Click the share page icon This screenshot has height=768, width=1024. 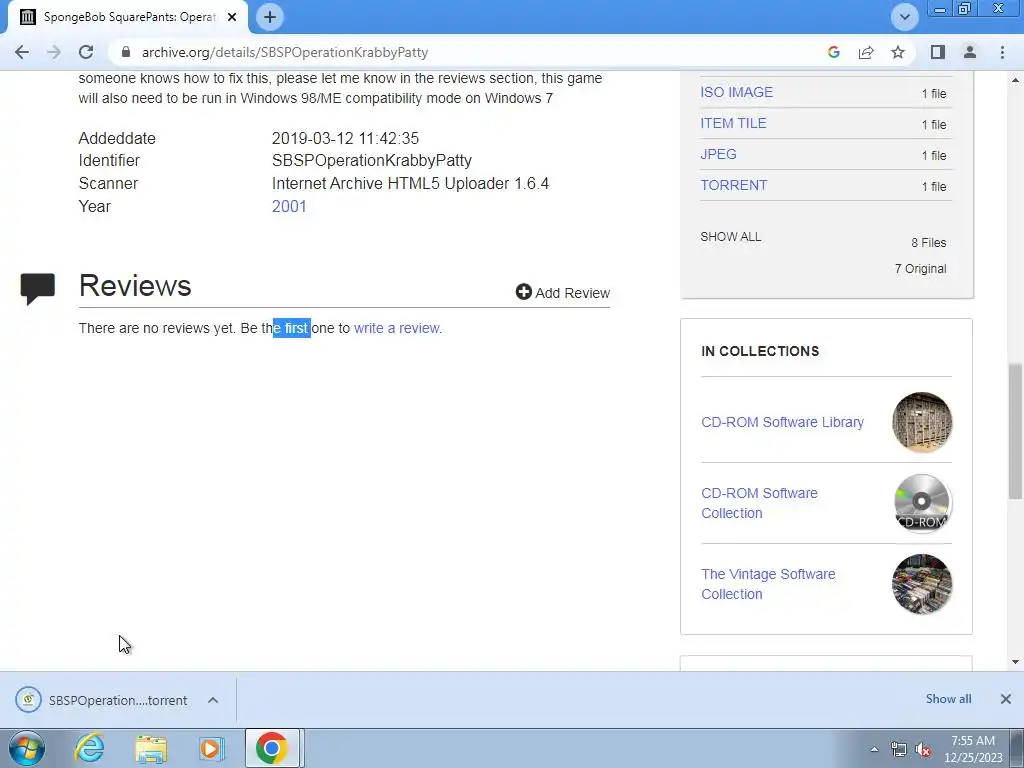(x=866, y=52)
